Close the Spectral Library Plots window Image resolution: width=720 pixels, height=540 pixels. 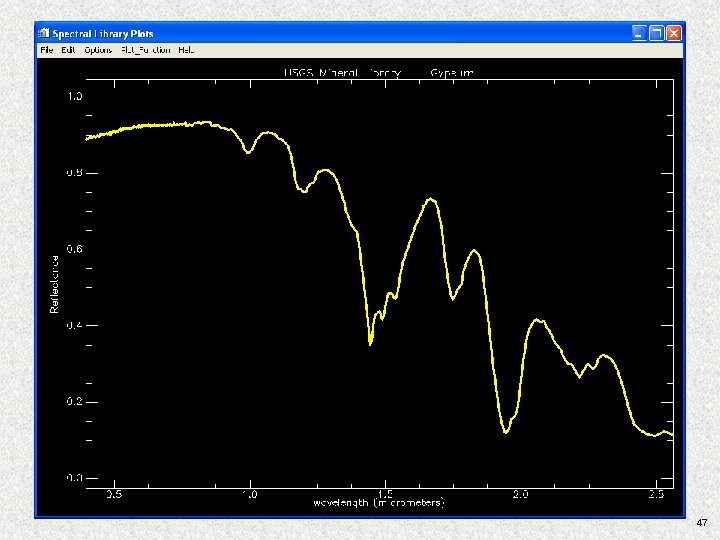pyautogui.click(x=674, y=33)
